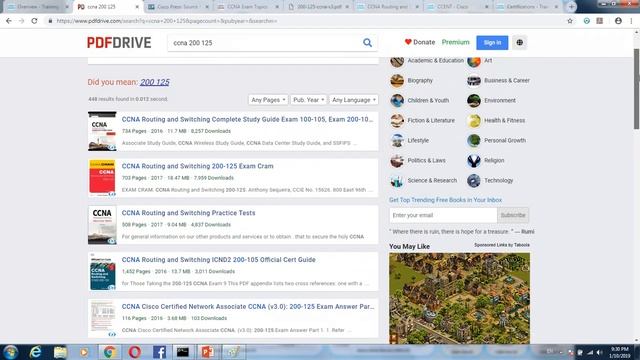Open CCNA v3.0 200-125 Exam Answer result

click(x=248, y=307)
